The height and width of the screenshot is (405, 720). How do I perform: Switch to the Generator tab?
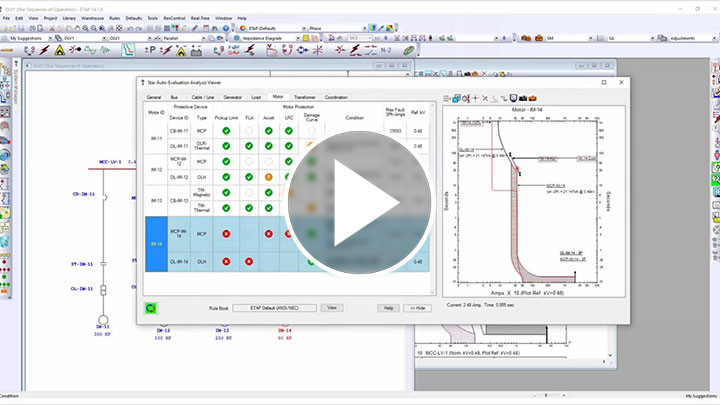pos(232,97)
